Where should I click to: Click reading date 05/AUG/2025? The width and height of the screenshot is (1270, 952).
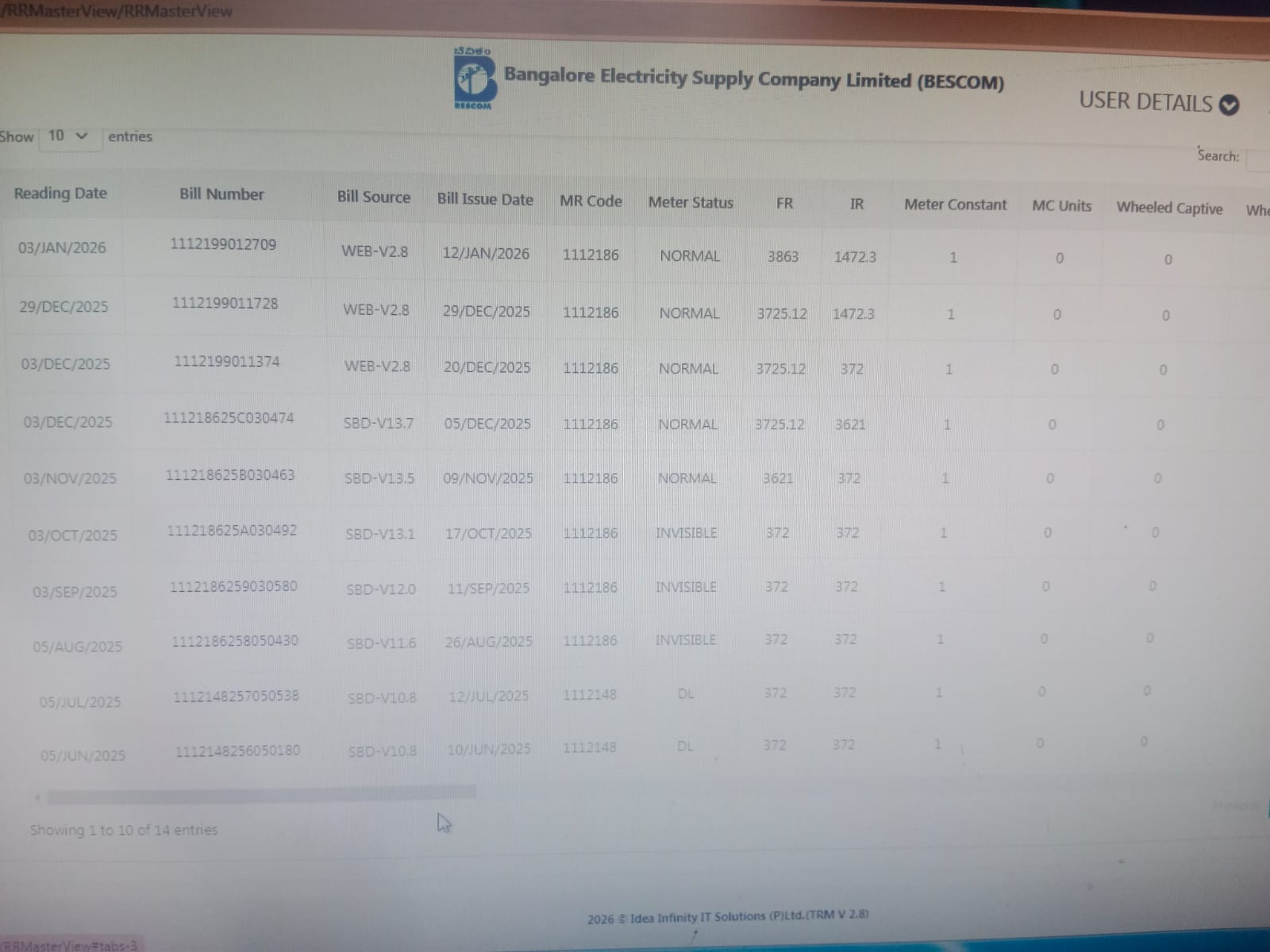pos(78,647)
